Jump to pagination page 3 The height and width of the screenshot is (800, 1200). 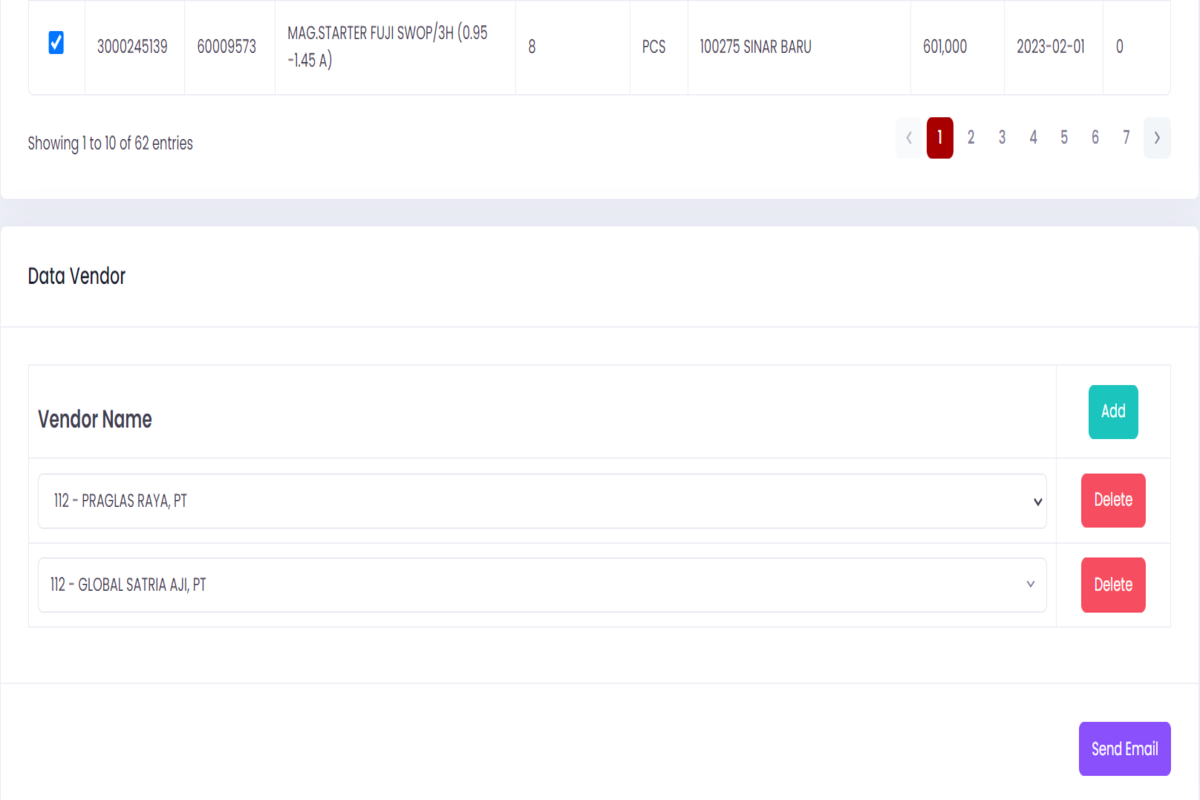coord(1002,138)
